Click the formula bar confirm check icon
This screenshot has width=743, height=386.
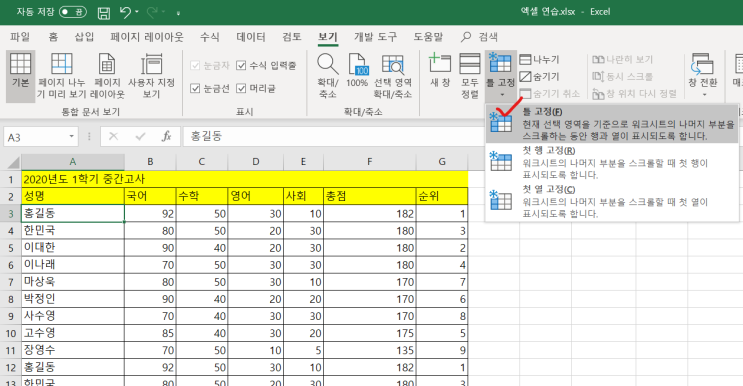pyautogui.click(x=140, y=136)
